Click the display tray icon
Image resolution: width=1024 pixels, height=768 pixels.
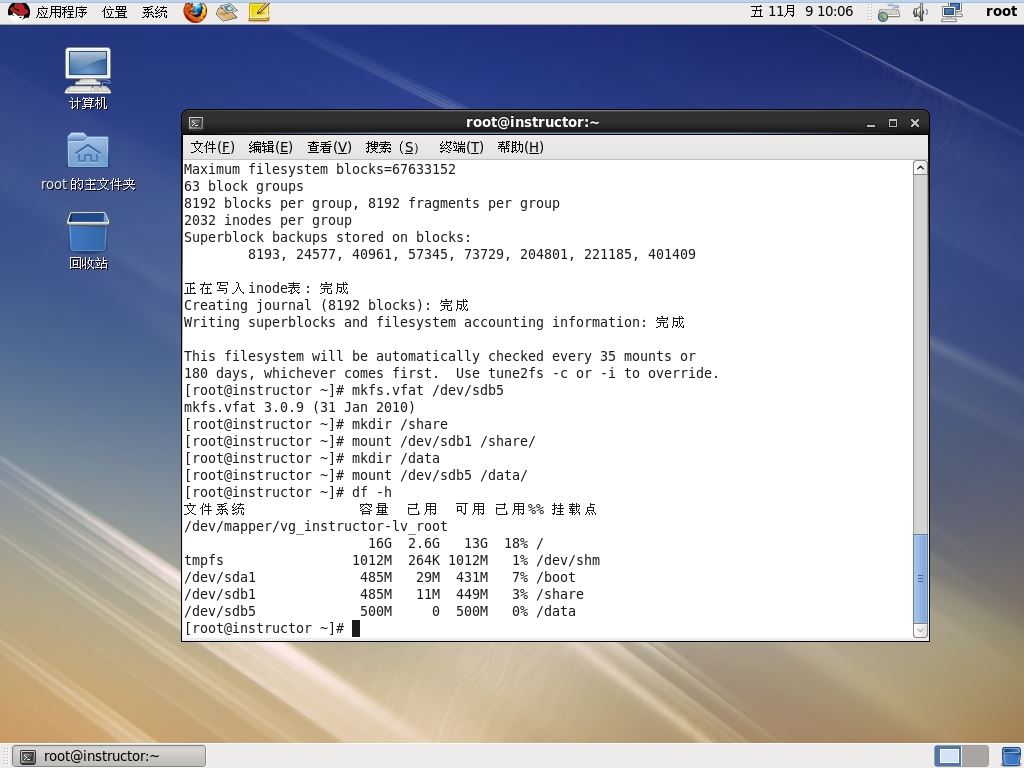pos(952,12)
